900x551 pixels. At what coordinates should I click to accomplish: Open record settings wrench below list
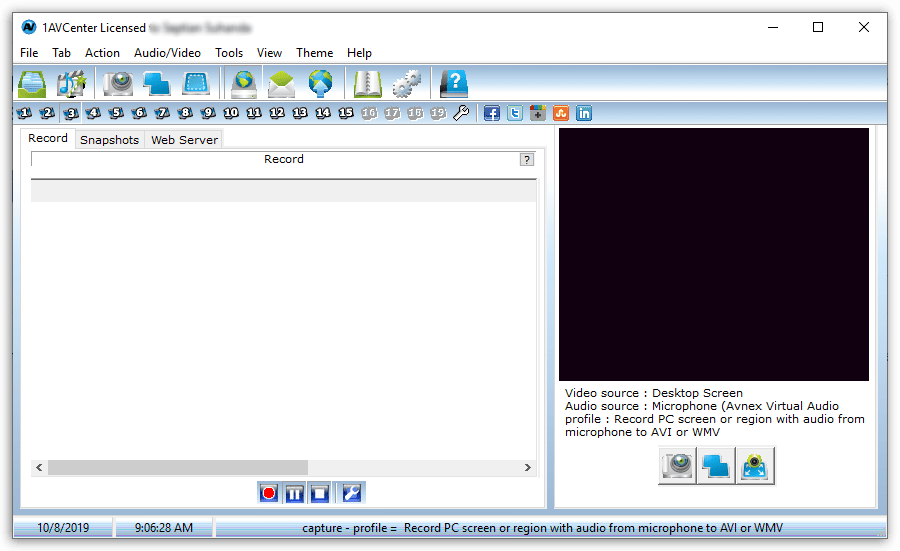(x=351, y=492)
